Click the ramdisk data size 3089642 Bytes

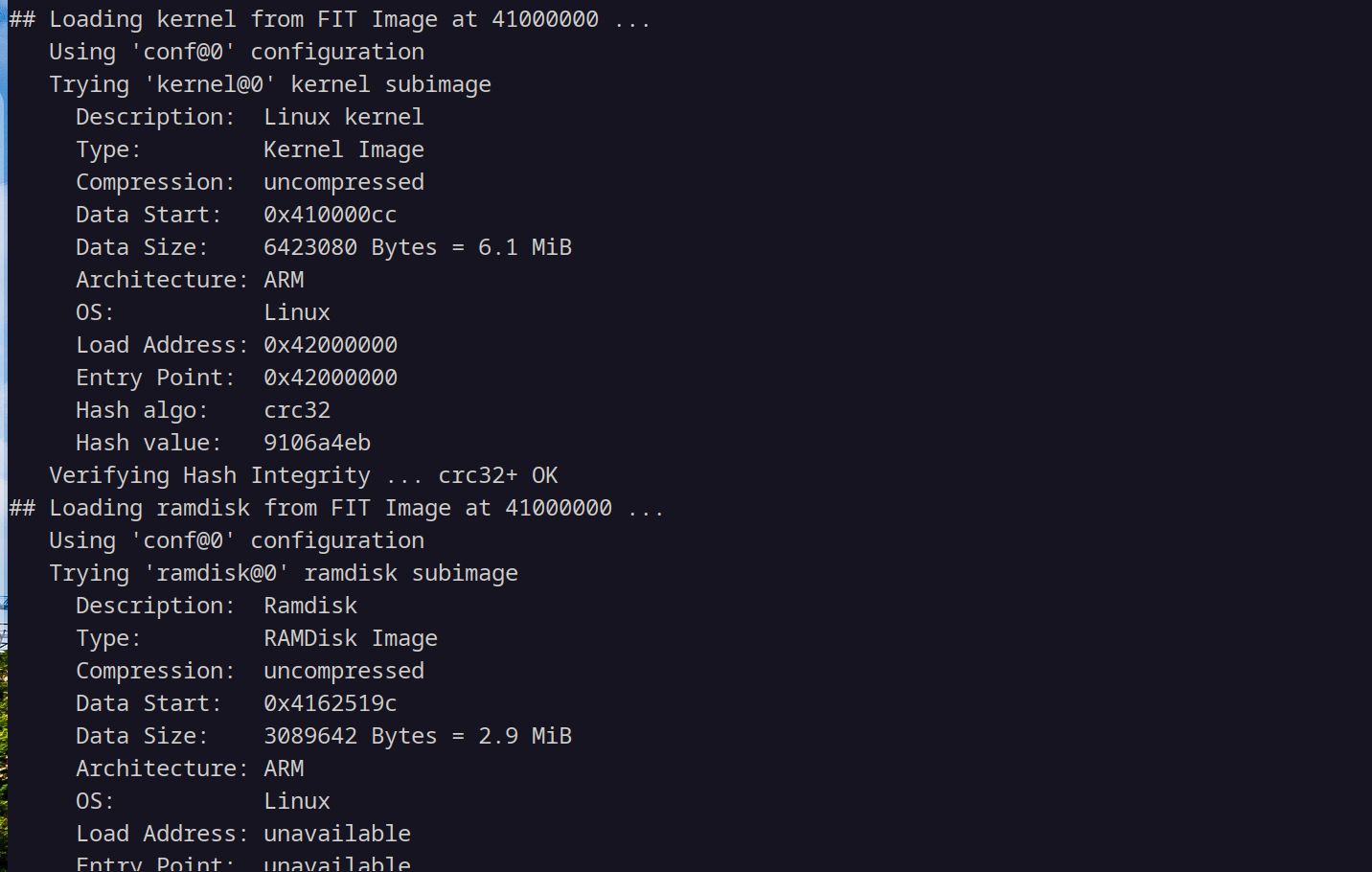tap(351, 736)
